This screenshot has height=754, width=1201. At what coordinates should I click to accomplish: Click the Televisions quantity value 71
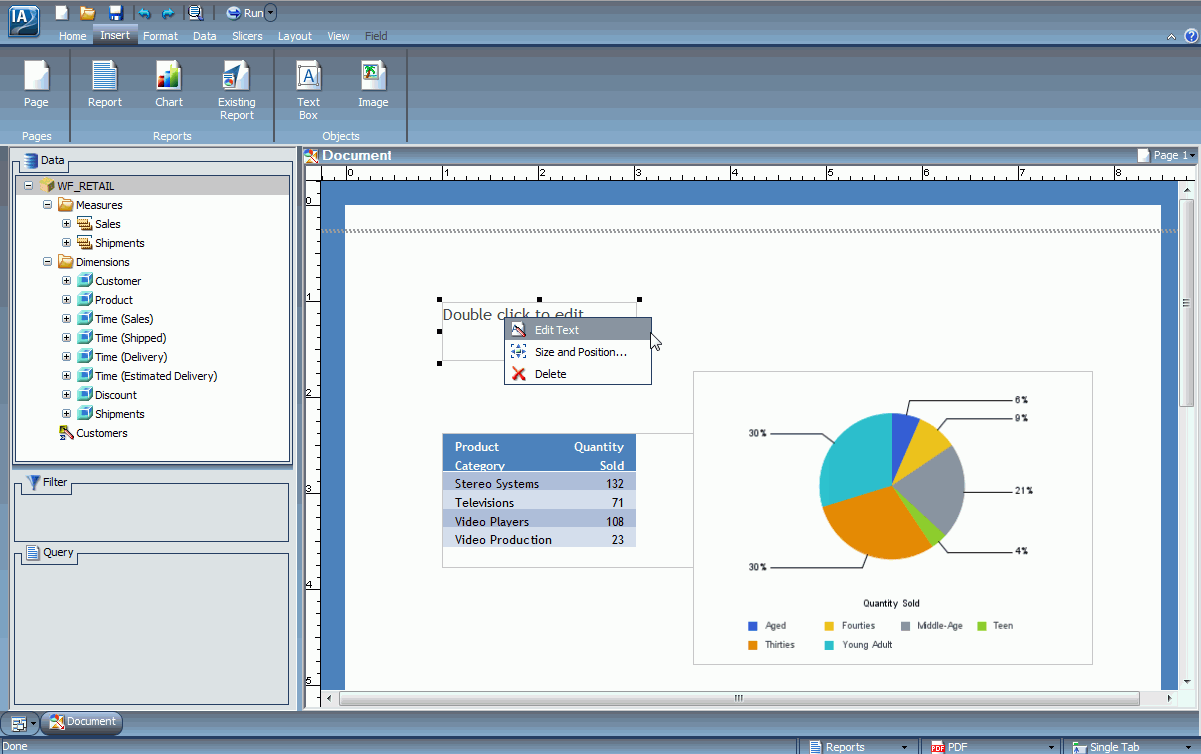[617, 503]
